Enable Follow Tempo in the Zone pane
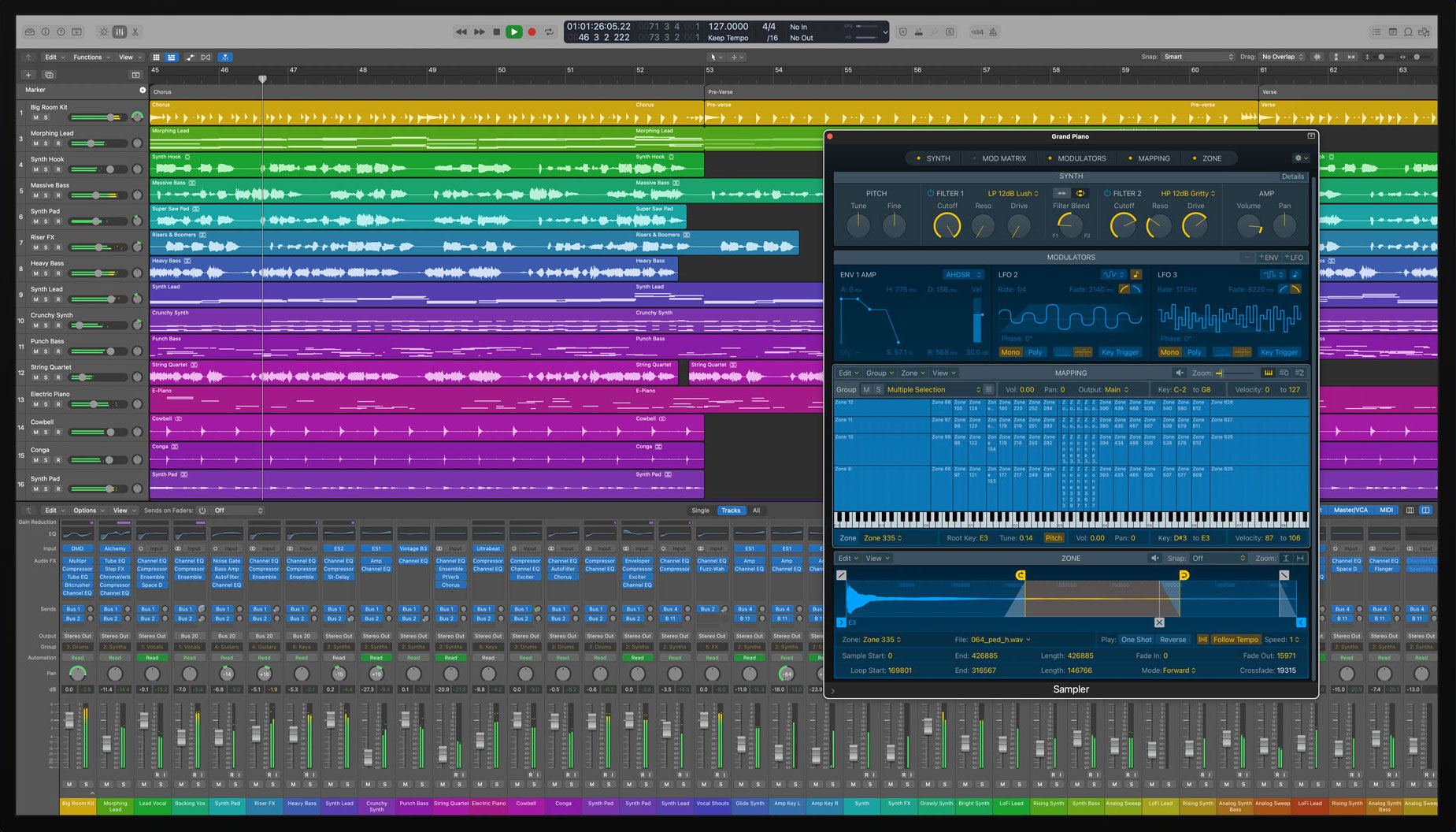Screen dimensions: 1456x832 click(1236, 640)
